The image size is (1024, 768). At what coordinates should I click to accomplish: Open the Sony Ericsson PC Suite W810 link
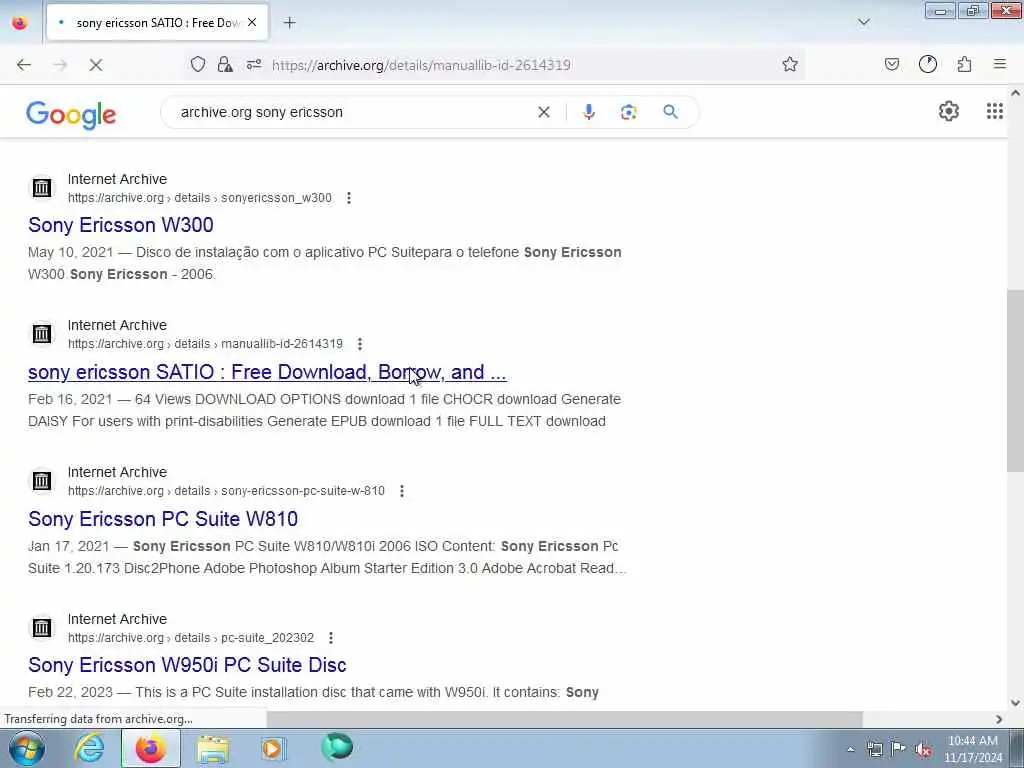coord(163,519)
